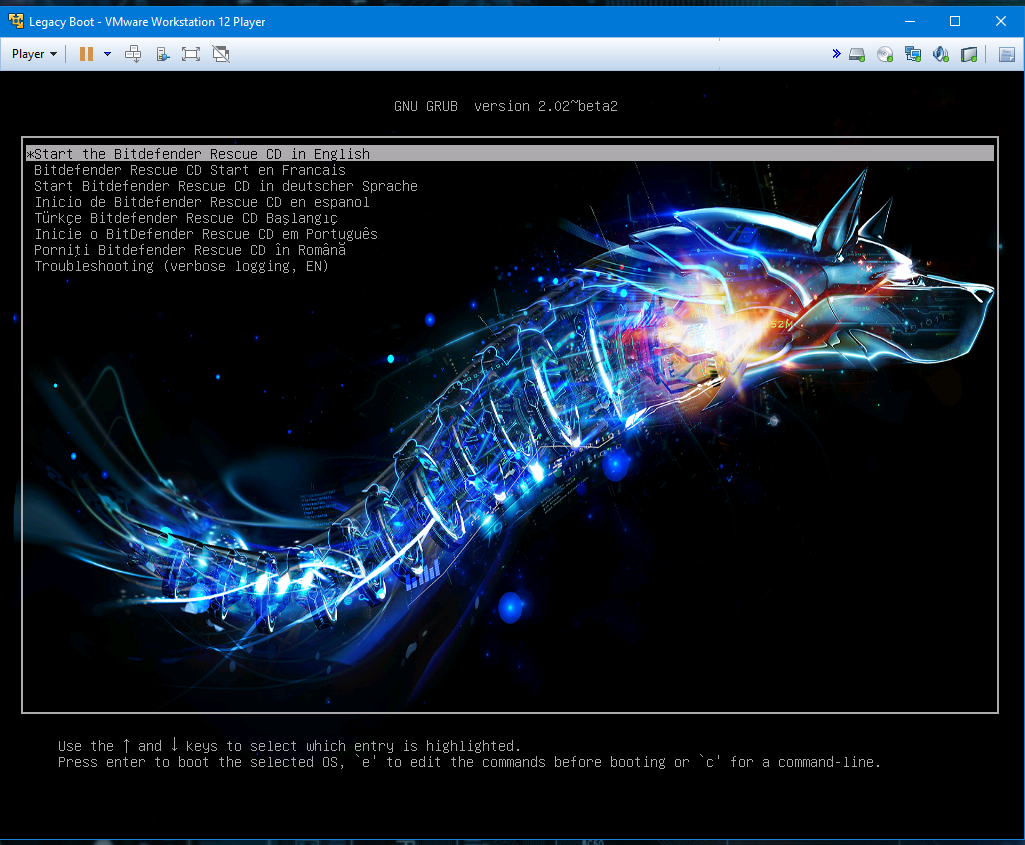Close the VMware Player window
This screenshot has height=845, width=1025.
1001,22
